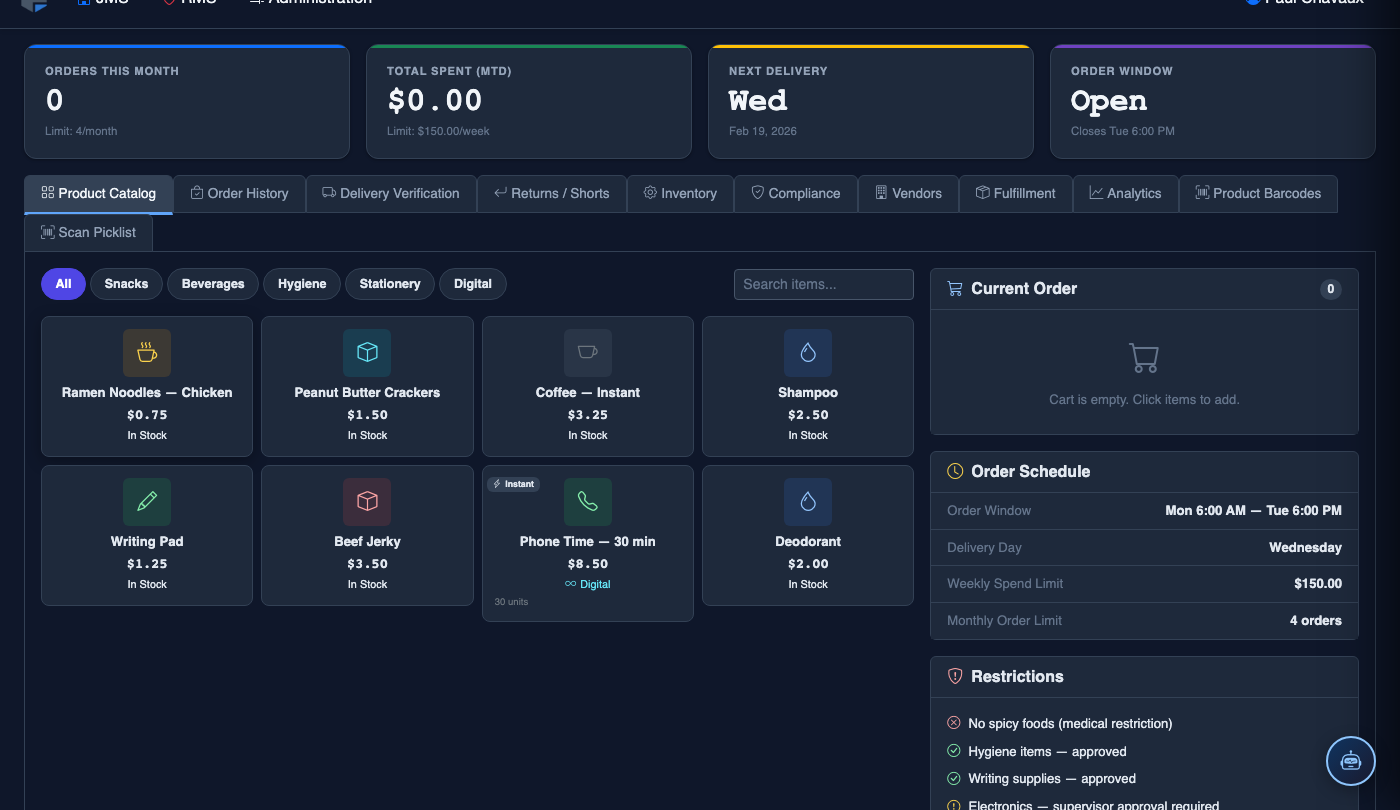Click the Writing Pad pencil icon
Viewport: 1400px width, 810px height.
tap(147, 502)
